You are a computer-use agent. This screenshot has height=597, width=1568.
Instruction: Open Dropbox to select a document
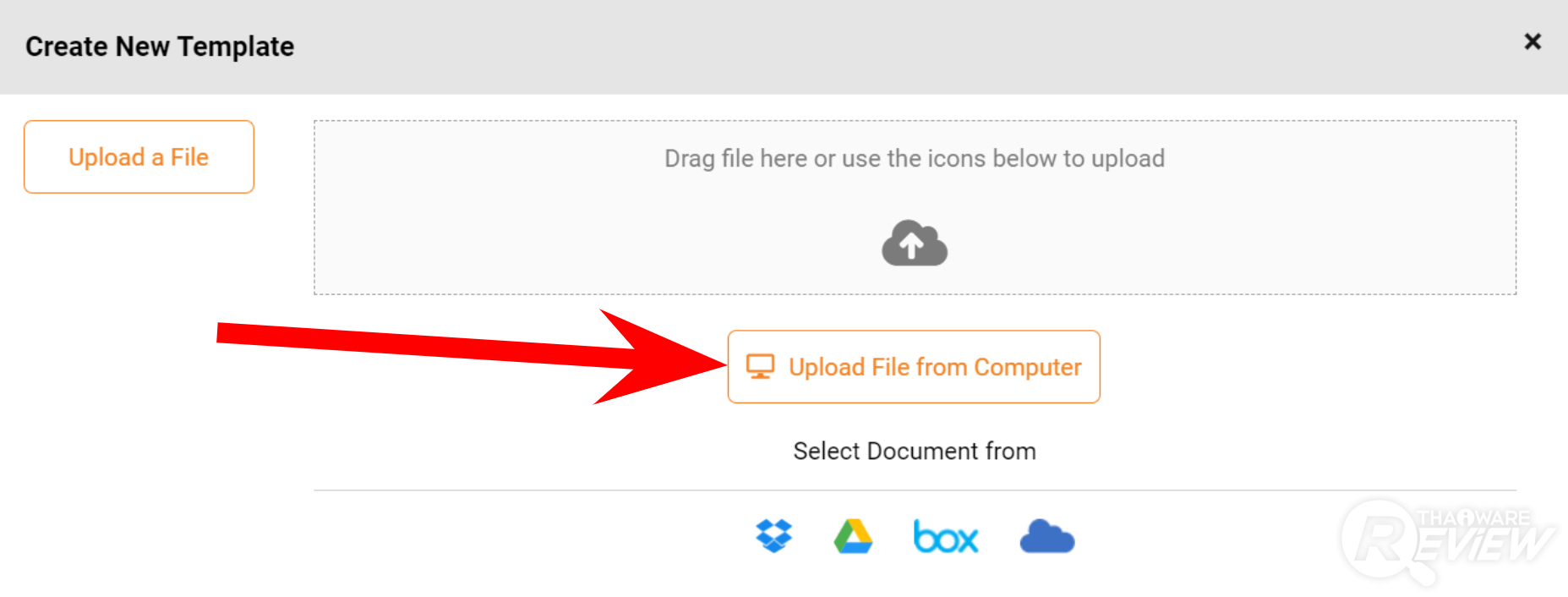[773, 536]
